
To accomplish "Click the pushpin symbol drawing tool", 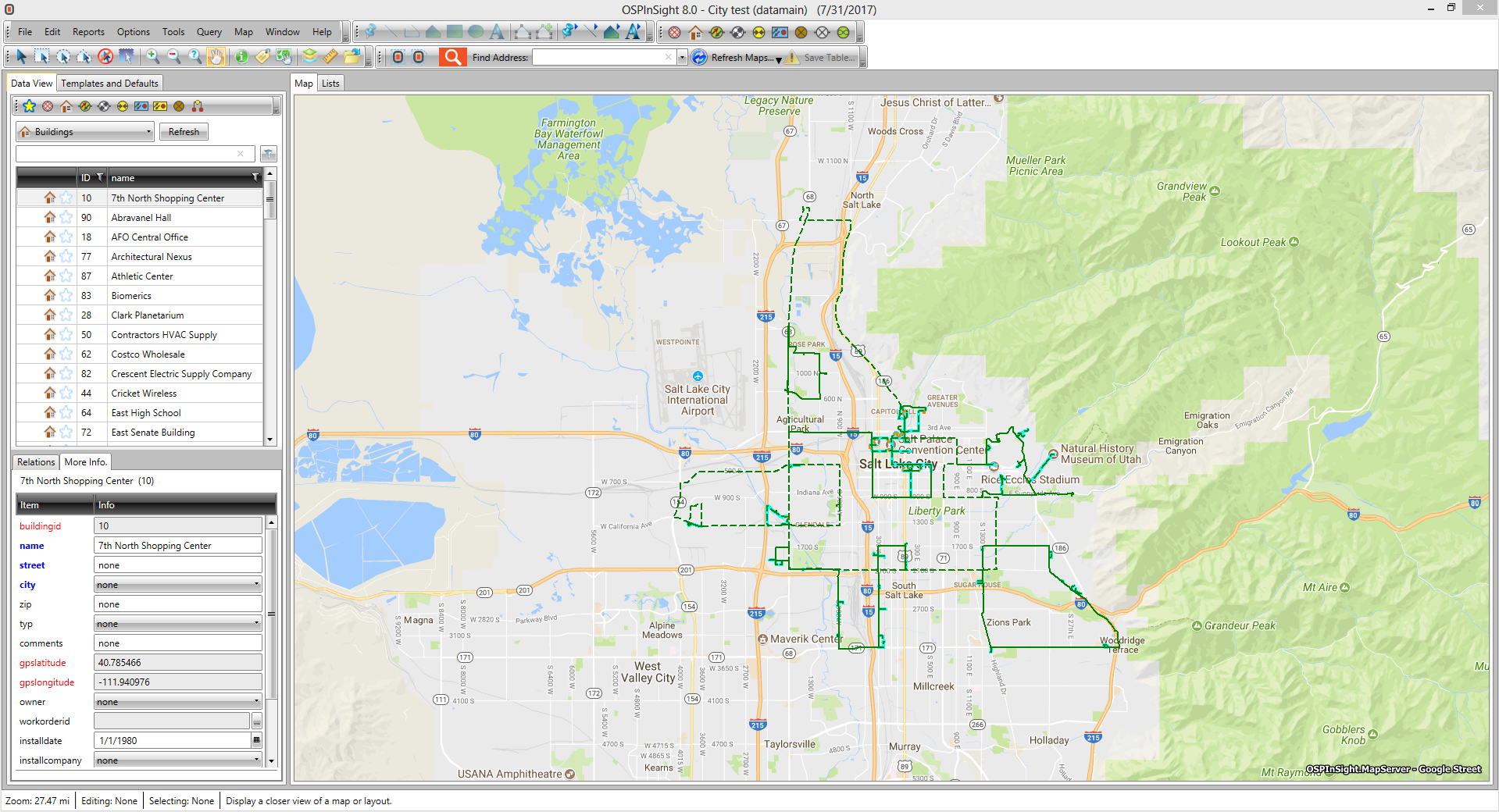I will click(370, 32).
